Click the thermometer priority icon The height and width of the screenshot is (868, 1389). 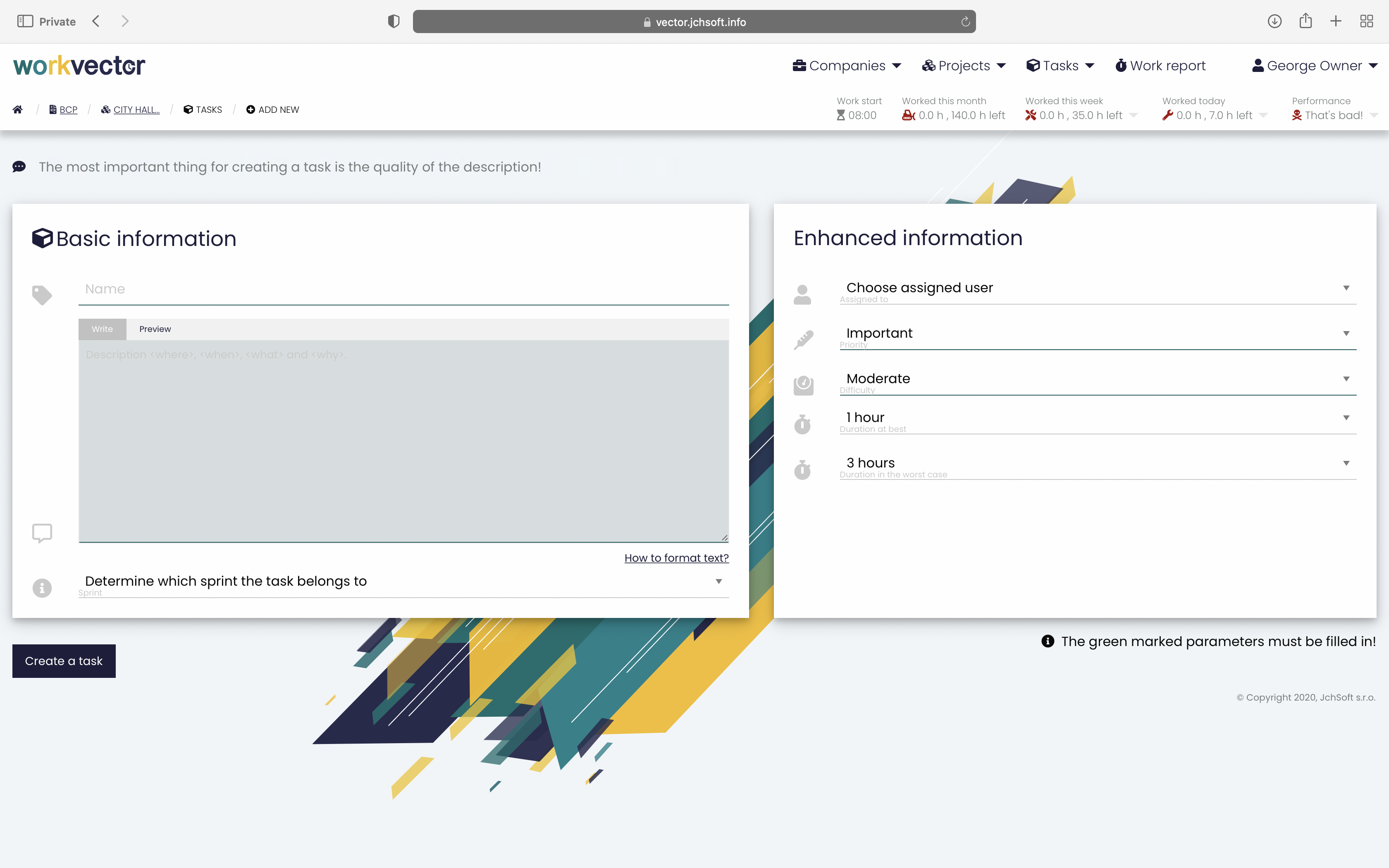pos(803,340)
